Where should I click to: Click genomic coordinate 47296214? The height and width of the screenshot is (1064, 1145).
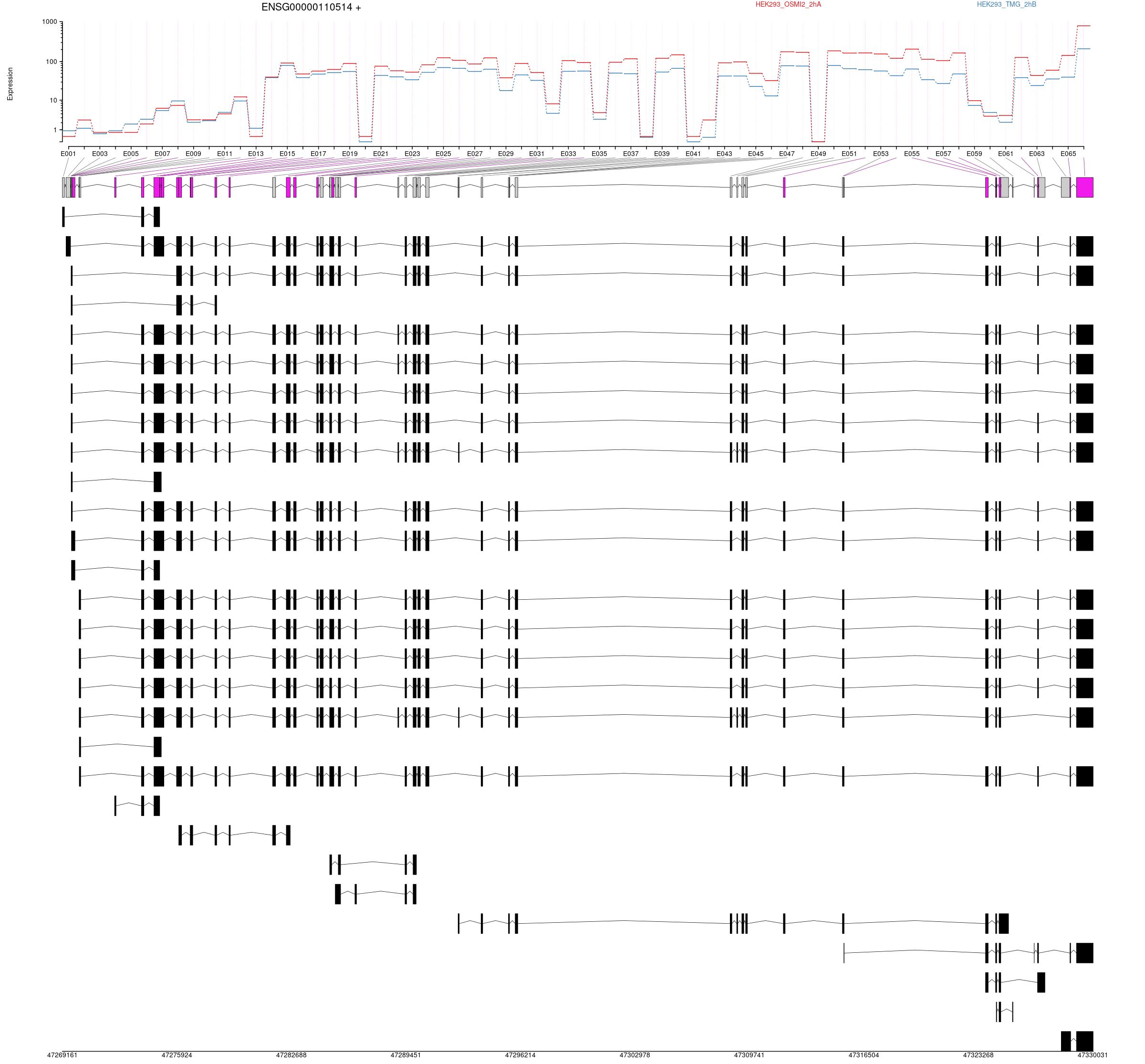pyautogui.click(x=520, y=1055)
